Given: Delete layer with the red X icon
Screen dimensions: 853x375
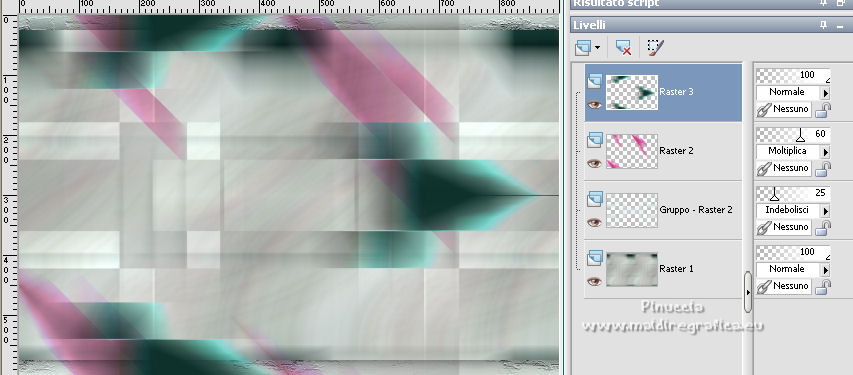Looking at the screenshot, I should pyautogui.click(x=623, y=48).
